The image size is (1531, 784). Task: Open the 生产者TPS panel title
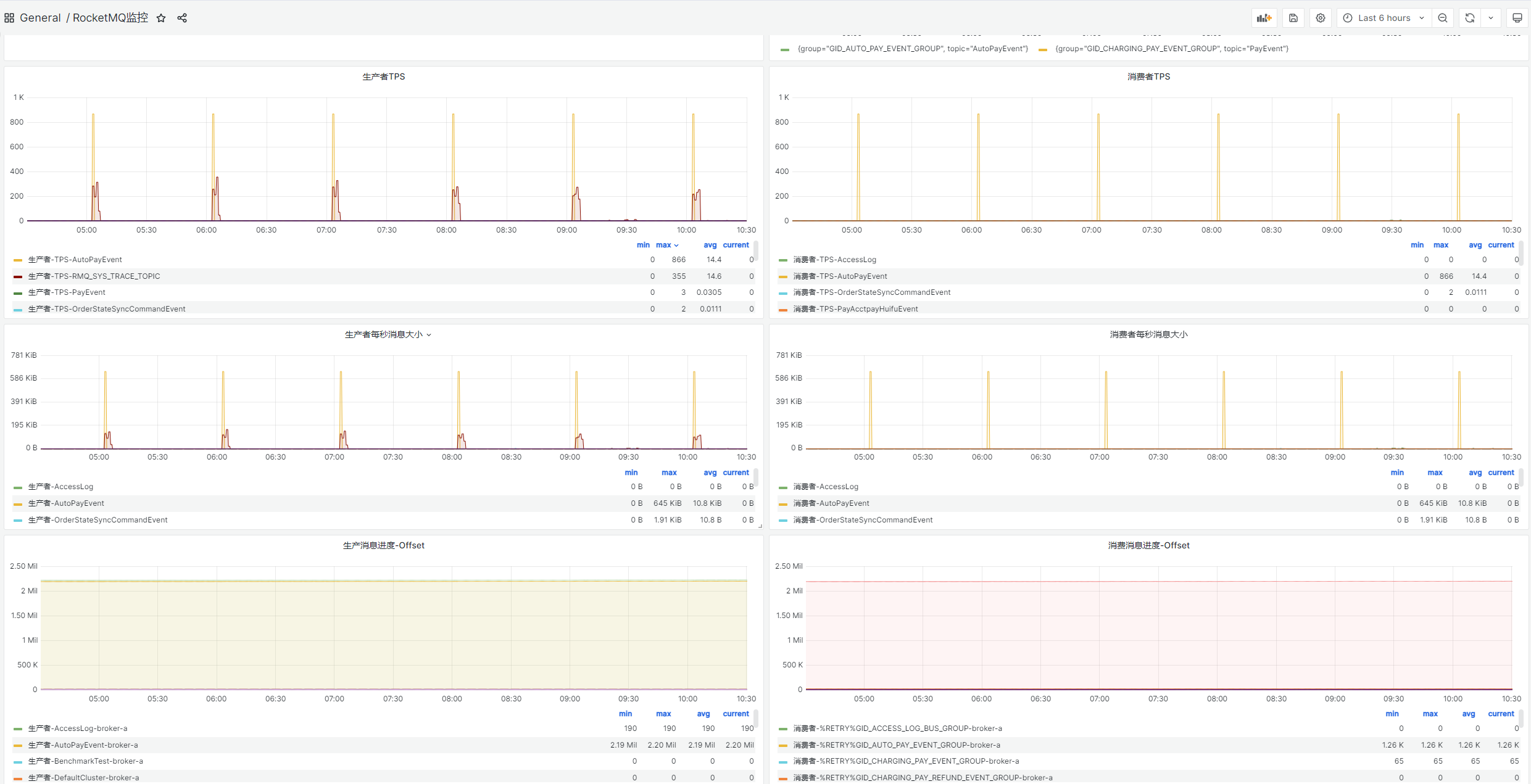pyautogui.click(x=384, y=76)
